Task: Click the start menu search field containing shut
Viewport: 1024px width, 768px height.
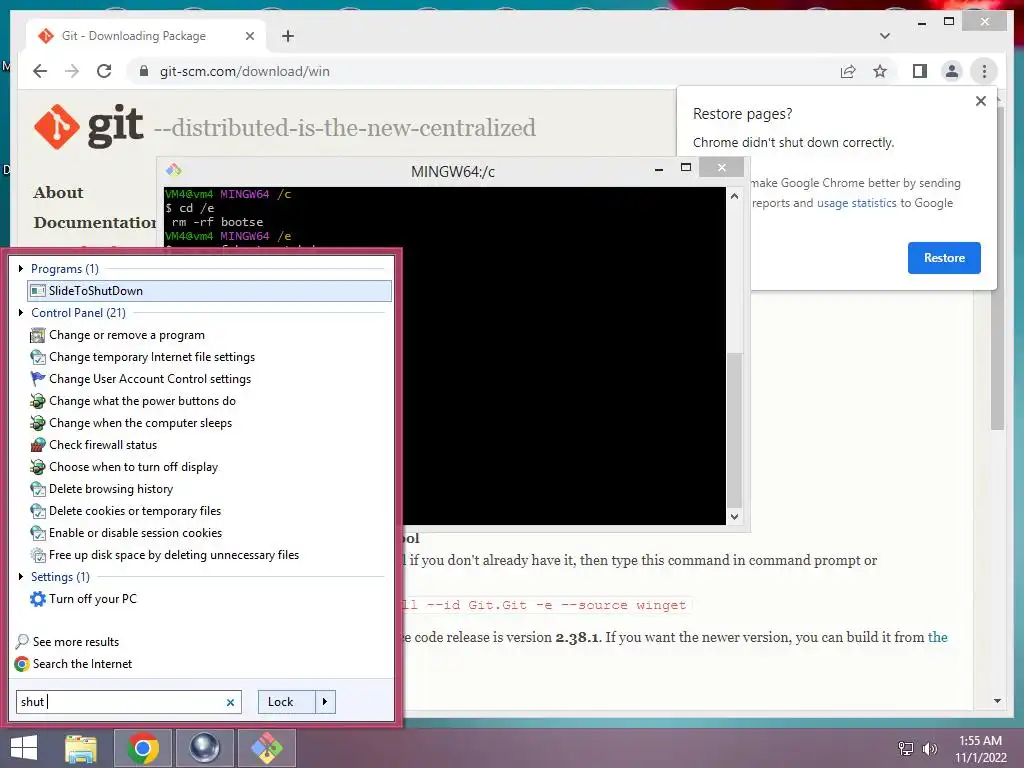Action: [x=121, y=702]
